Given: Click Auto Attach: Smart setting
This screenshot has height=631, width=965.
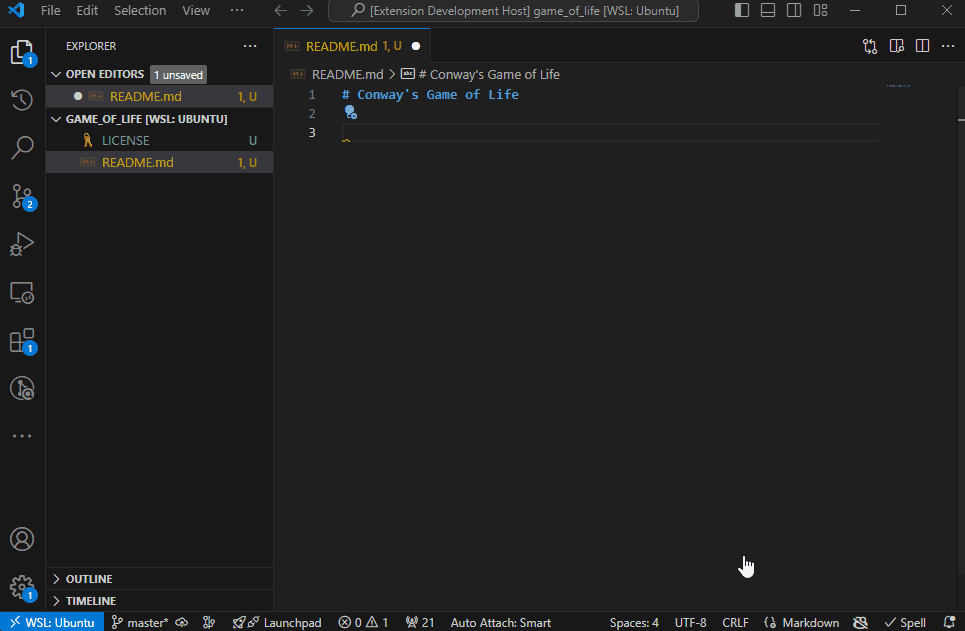Looking at the screenshot, I should coord(500,622).
